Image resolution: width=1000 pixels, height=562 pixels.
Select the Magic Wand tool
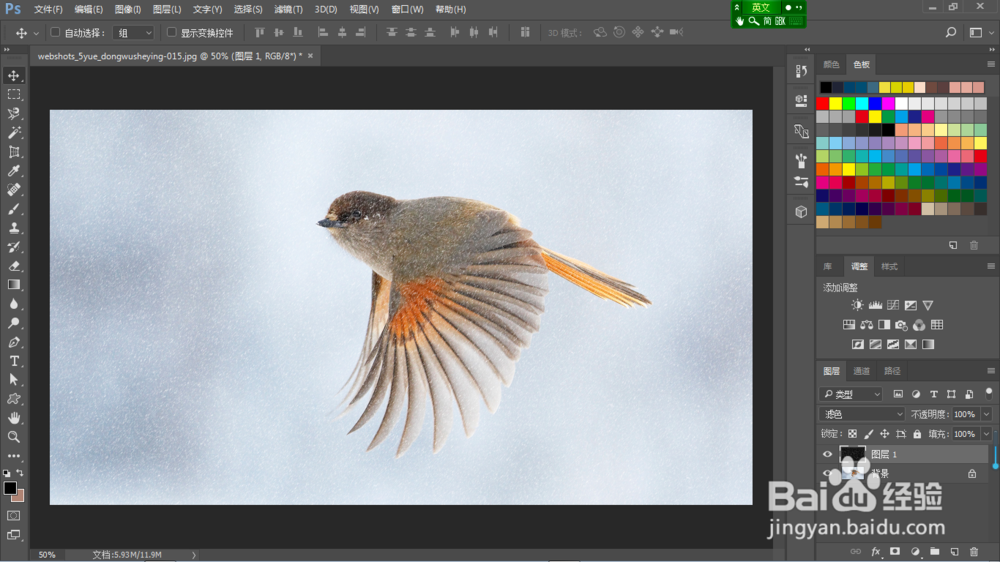[x=13, y=133]
